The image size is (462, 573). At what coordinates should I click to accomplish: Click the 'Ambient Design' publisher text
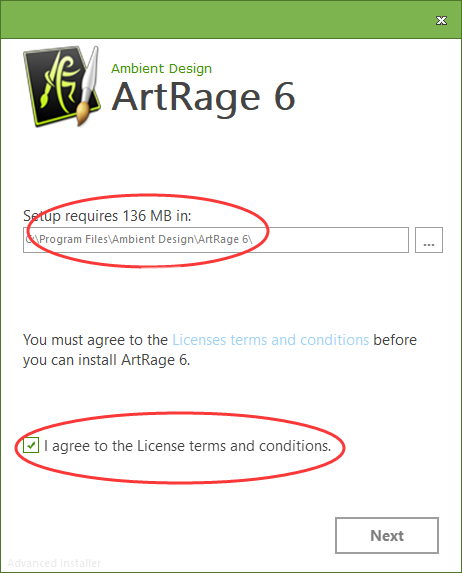click(162, 69)
